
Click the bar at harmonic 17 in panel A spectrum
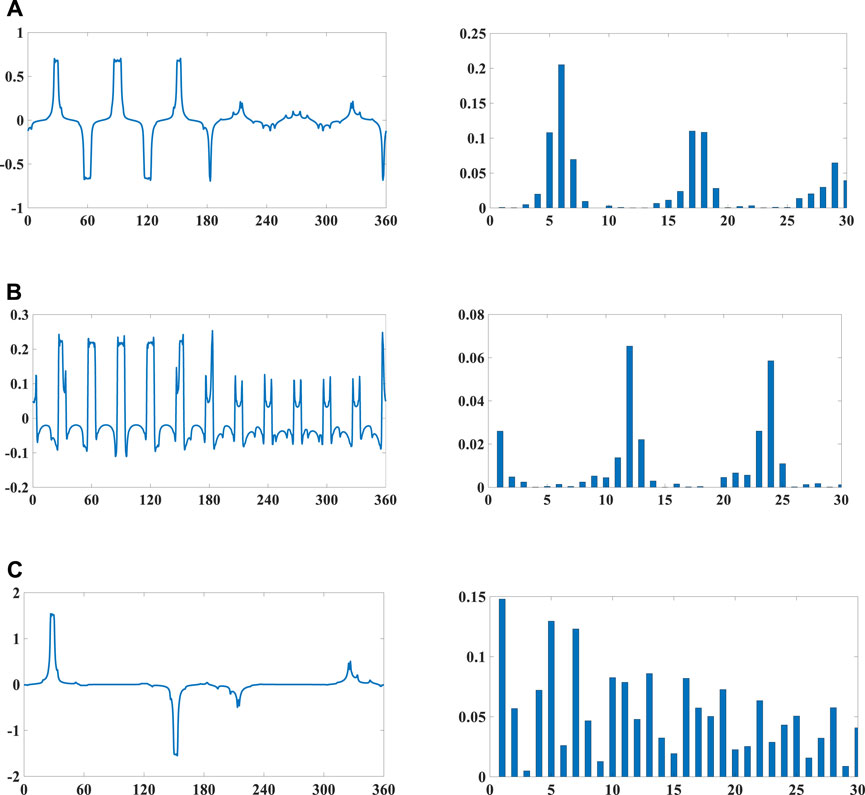pos(692,169)
